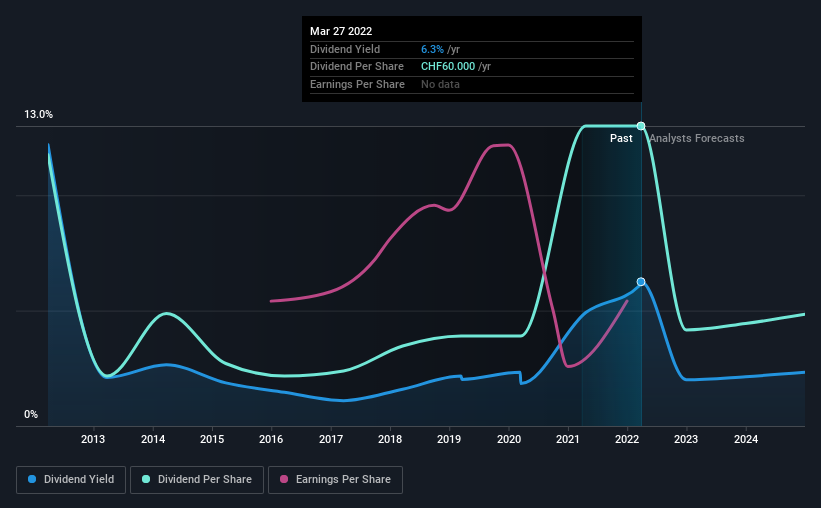Click the 0% y-axis label
Image resolution: width=821 pixels, height=508 pixels.
click(31, 415)
